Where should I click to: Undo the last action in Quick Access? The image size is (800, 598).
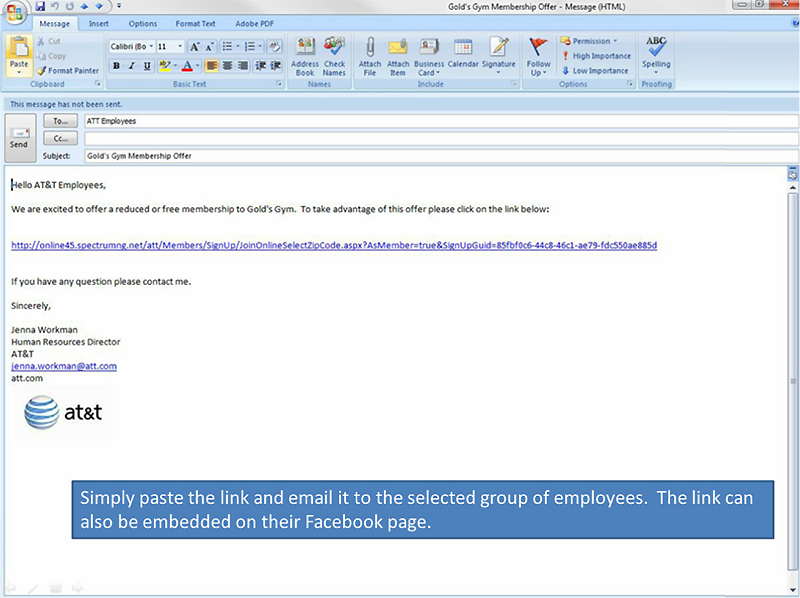(x=55, y=6)
